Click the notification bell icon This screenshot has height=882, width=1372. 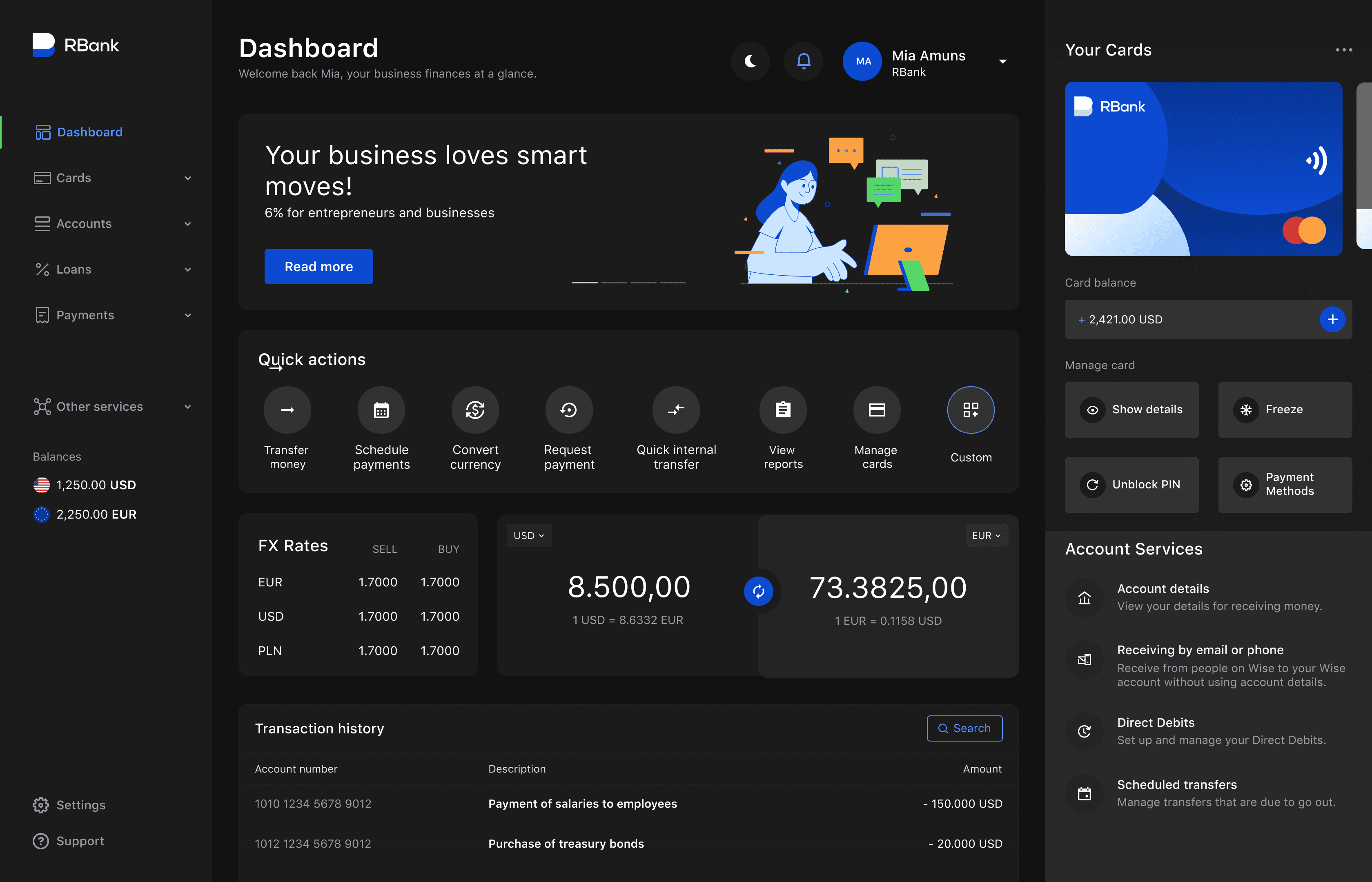(x=803, y=61)
